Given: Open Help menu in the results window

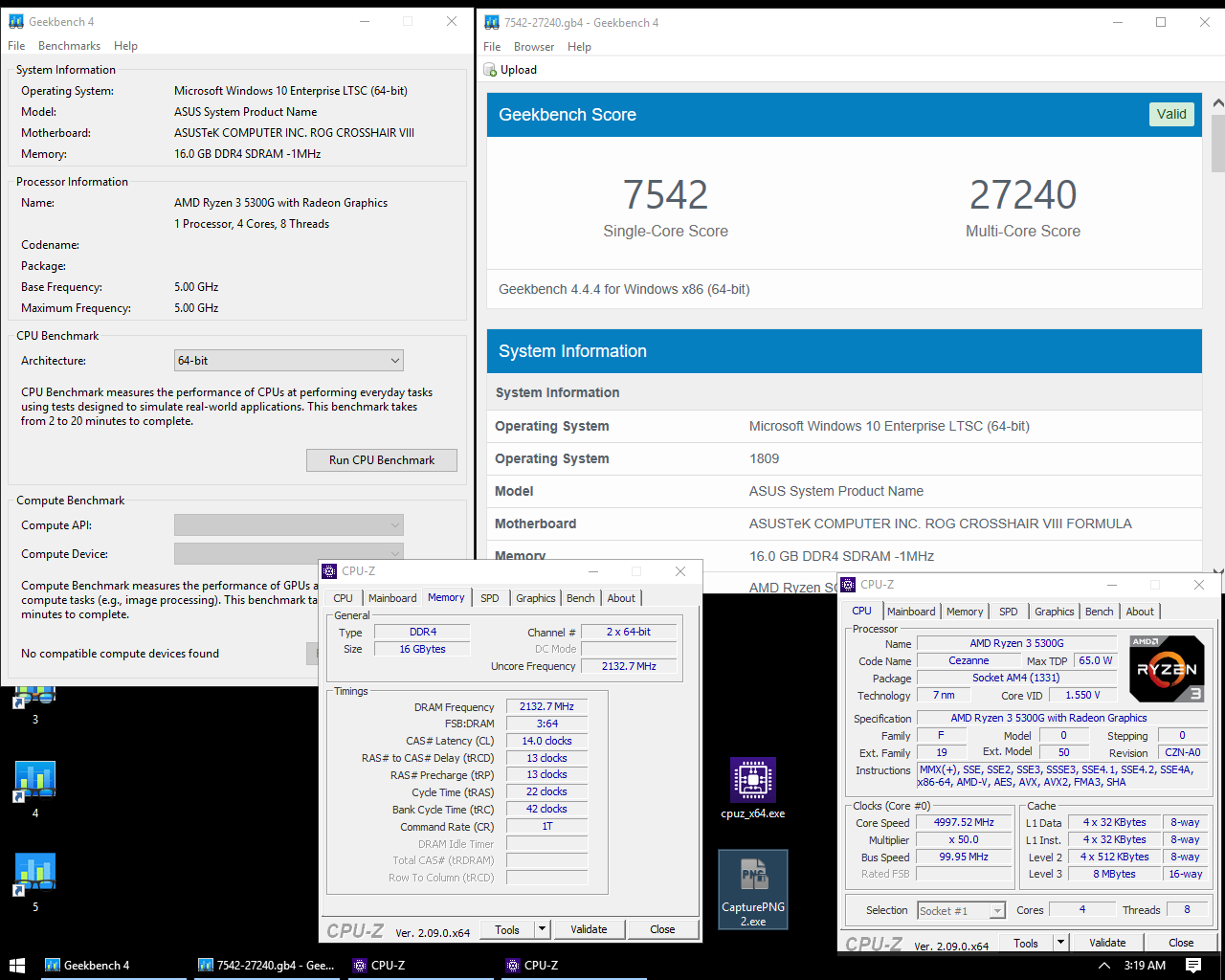Looking at the screenshot, I should pyautogui.click(x=579, y=47).
